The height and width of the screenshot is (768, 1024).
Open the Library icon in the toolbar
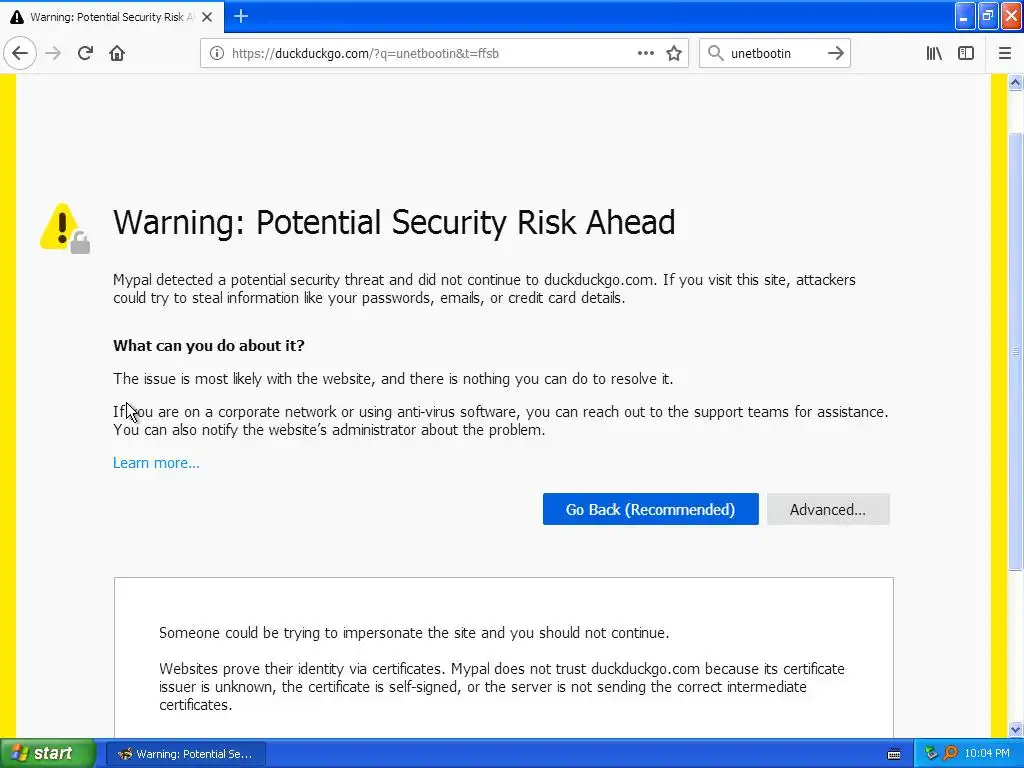pyautogui.click(x=934, y=53)
